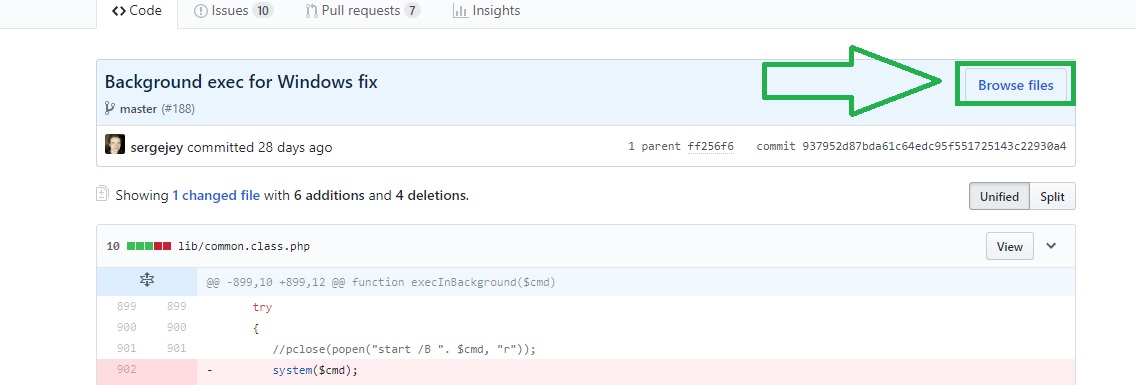Click the Insights bar chart icon
Viewport: 1136px width, 385px height.
click(x=459, y=12)
